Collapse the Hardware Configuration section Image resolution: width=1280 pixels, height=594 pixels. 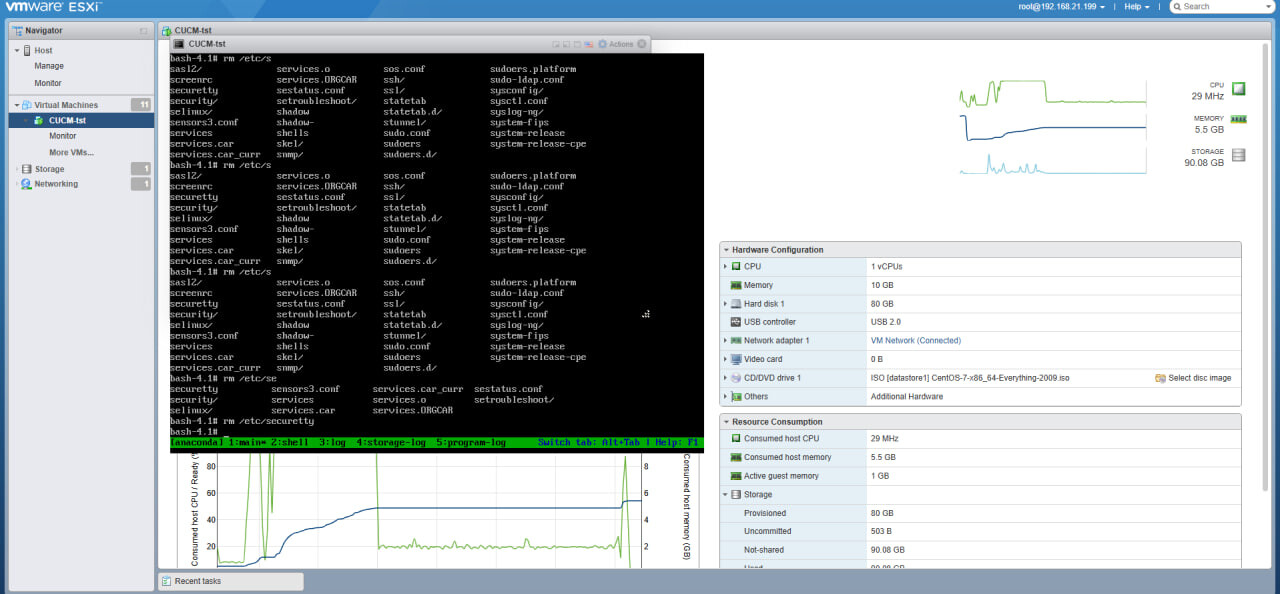pos(726,250)
